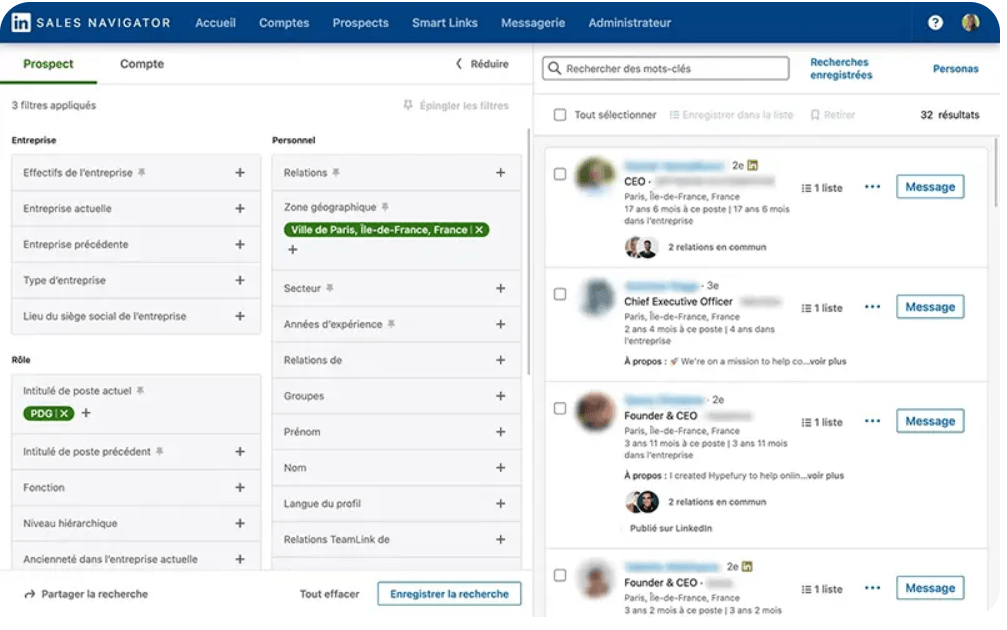This screenshot has height=630, width=1007.
Task: Select the Prospect tab
Action: pyautogui.click(x=48, y=64)
